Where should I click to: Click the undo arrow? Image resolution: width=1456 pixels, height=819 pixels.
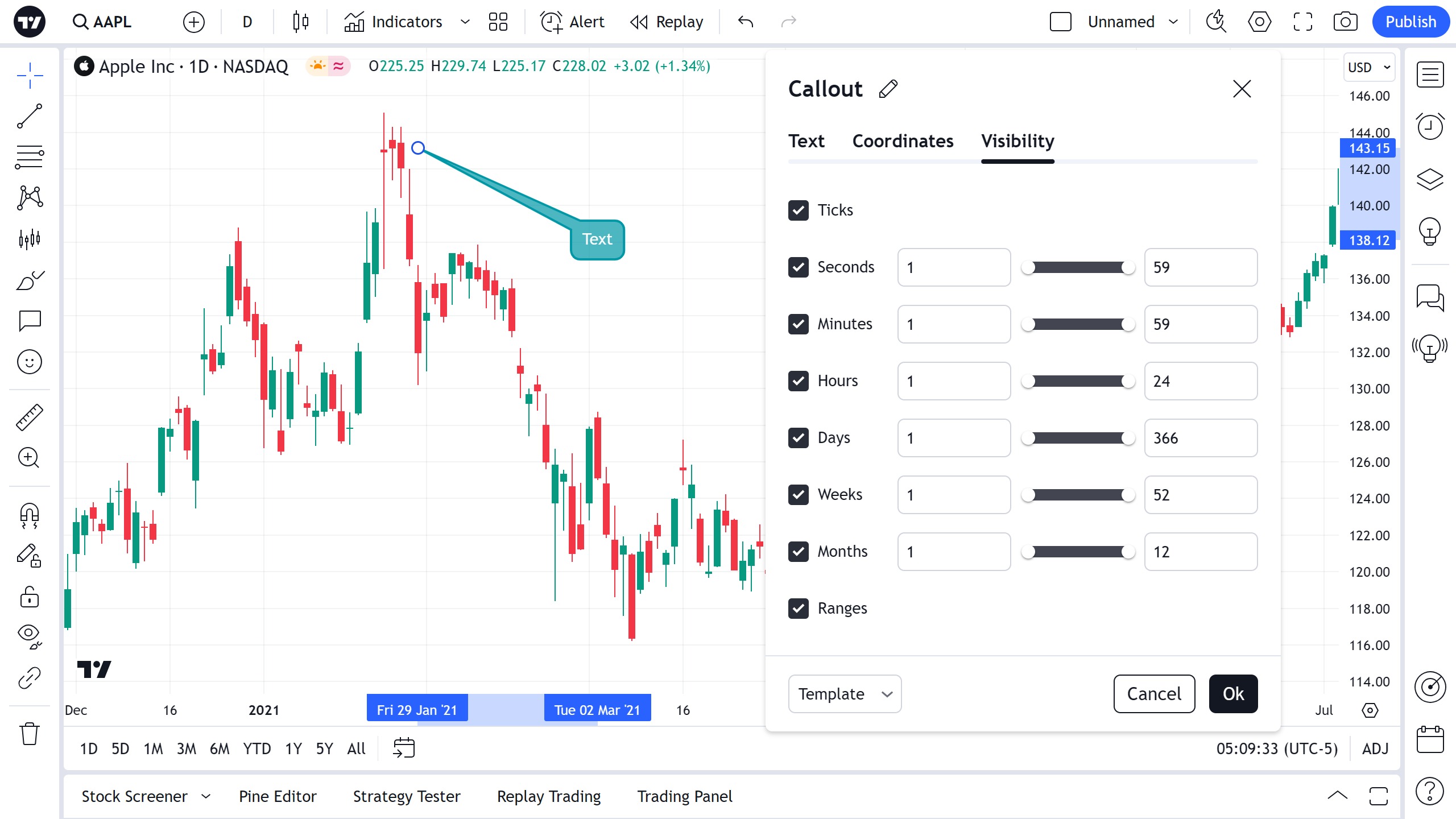coord(746,22)
